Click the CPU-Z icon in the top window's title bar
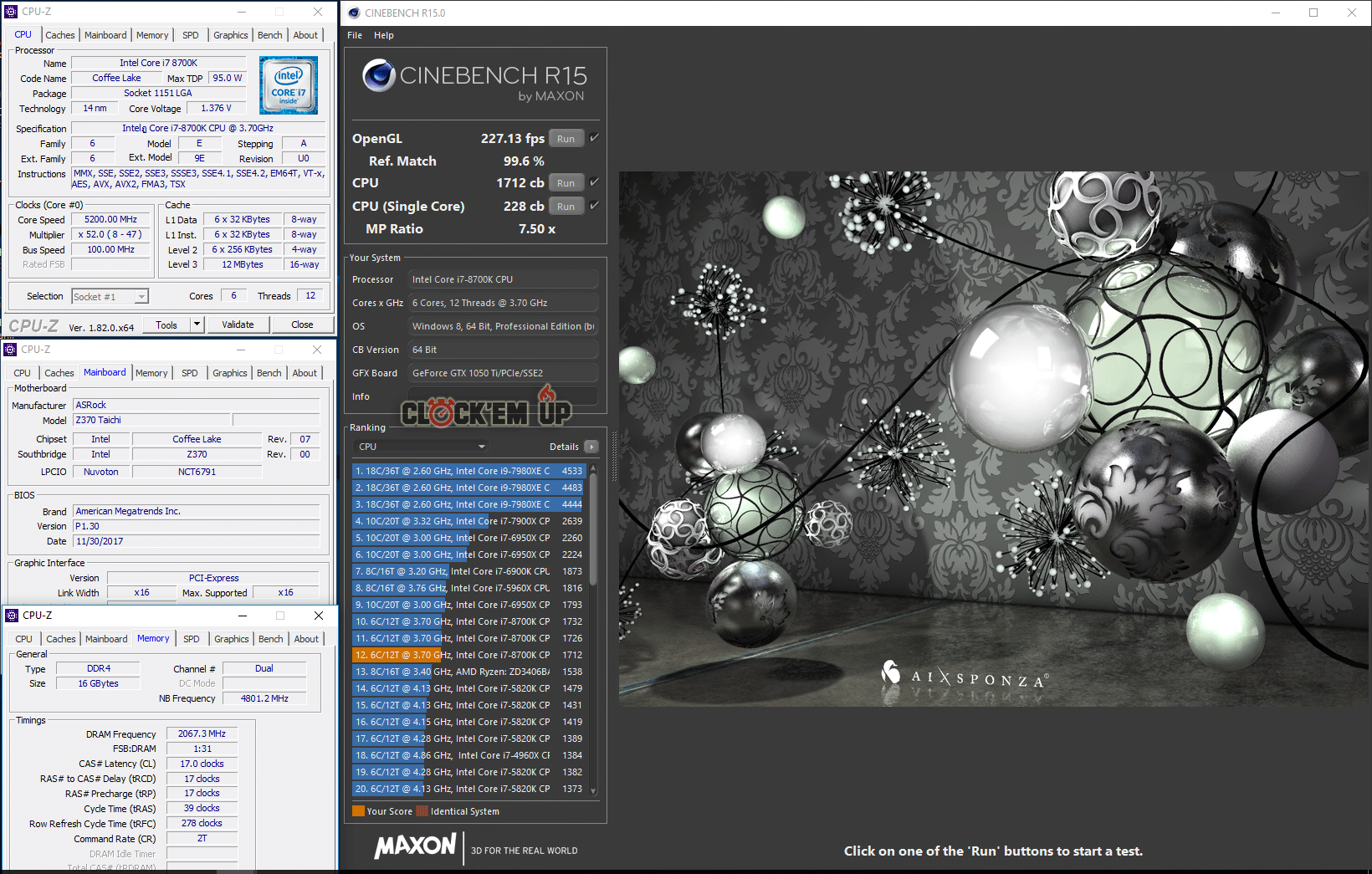This screenshot has height=874, width=1372. pos(11,12)
